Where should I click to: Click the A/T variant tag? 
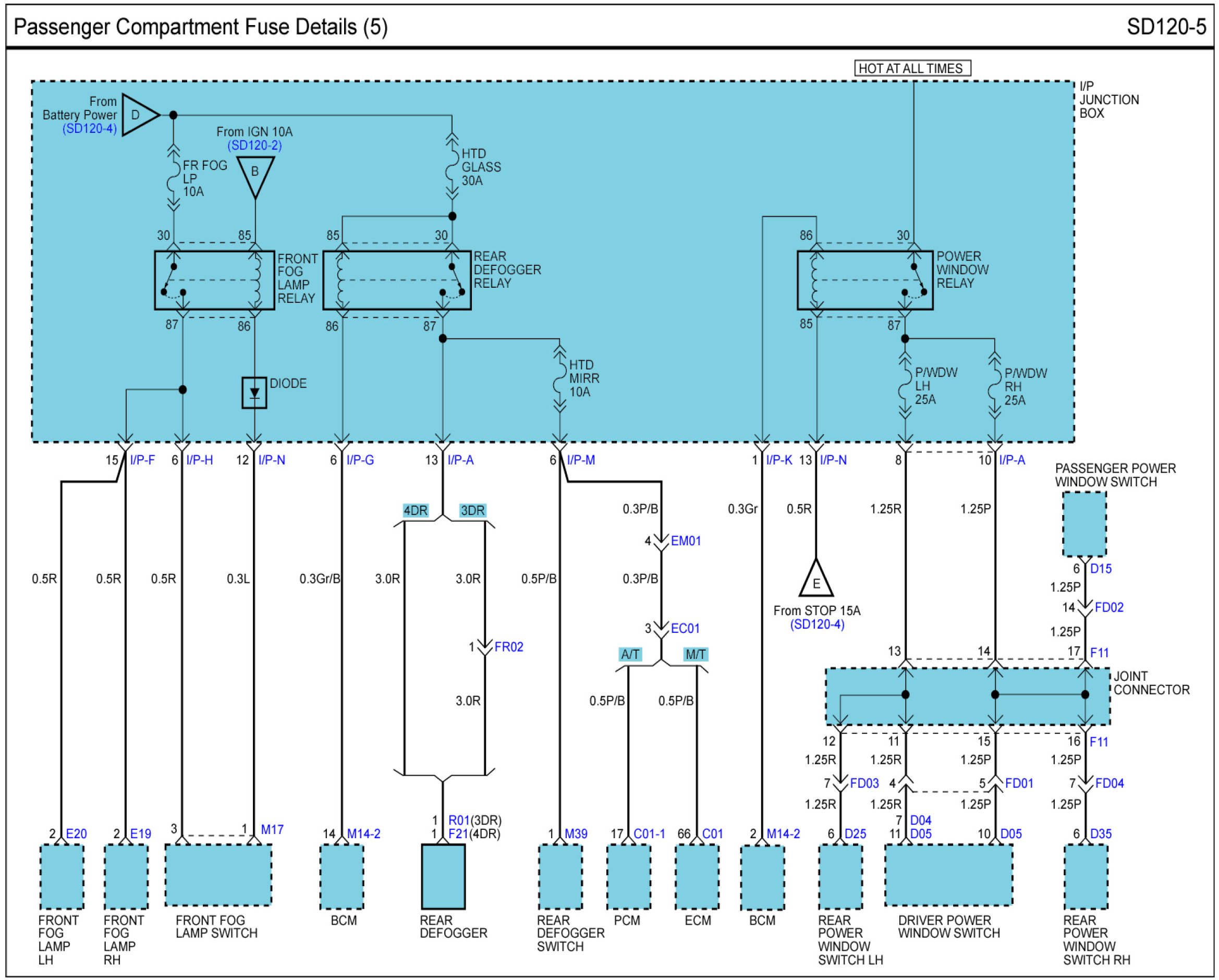630,655
